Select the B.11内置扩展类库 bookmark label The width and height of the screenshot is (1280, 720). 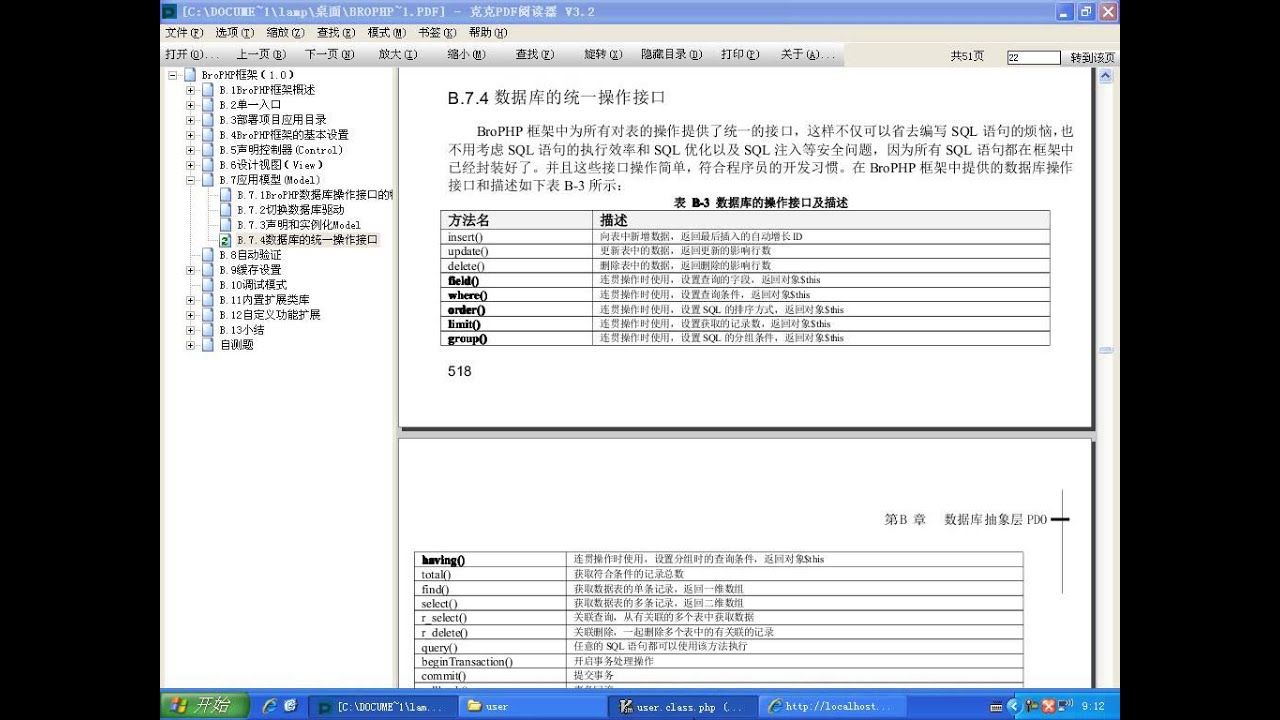[x=264, y=300]
